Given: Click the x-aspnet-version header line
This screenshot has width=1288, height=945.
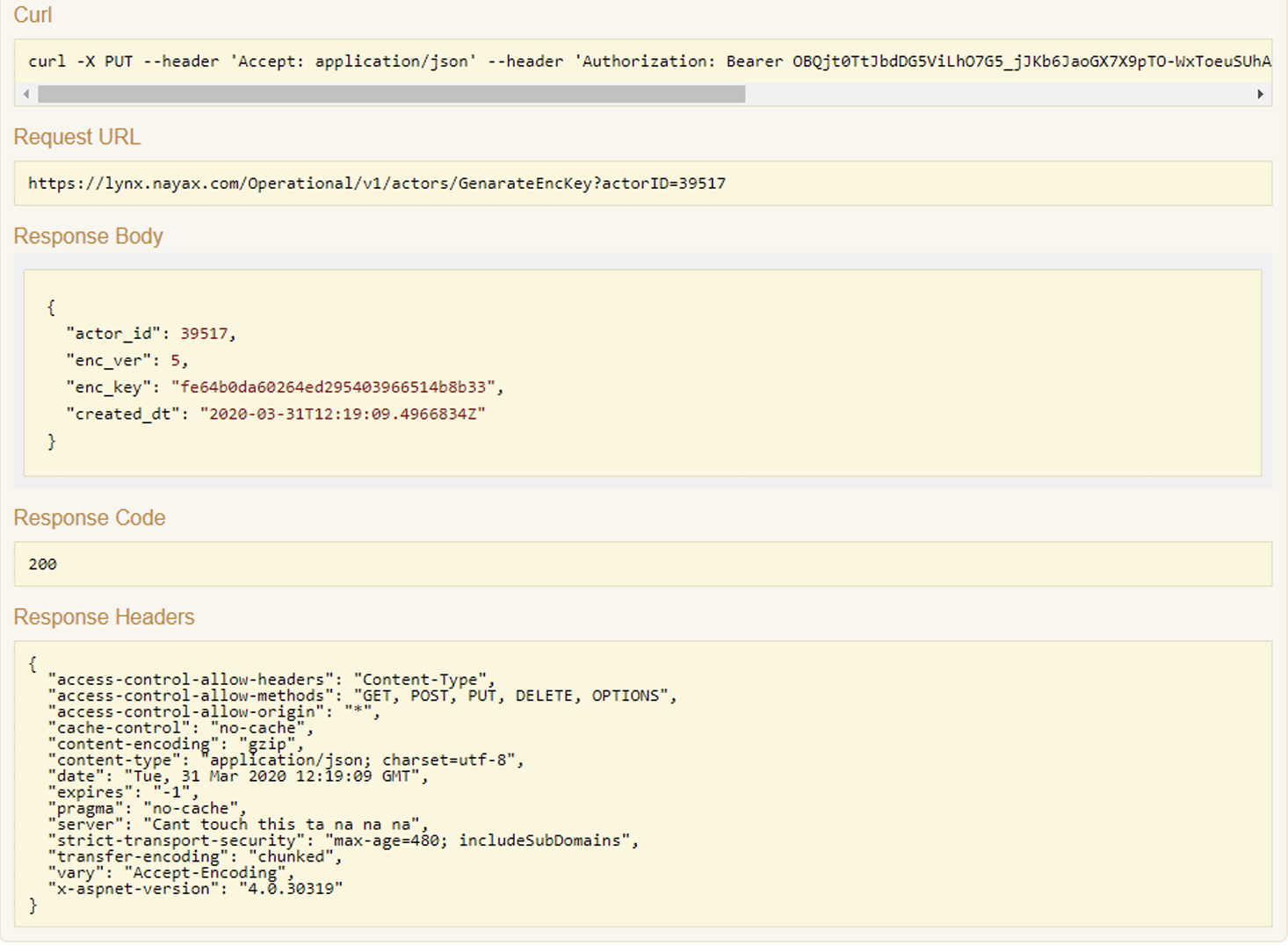Looking at the screenshot, I should pyautogui.click(x=195, y=889).
